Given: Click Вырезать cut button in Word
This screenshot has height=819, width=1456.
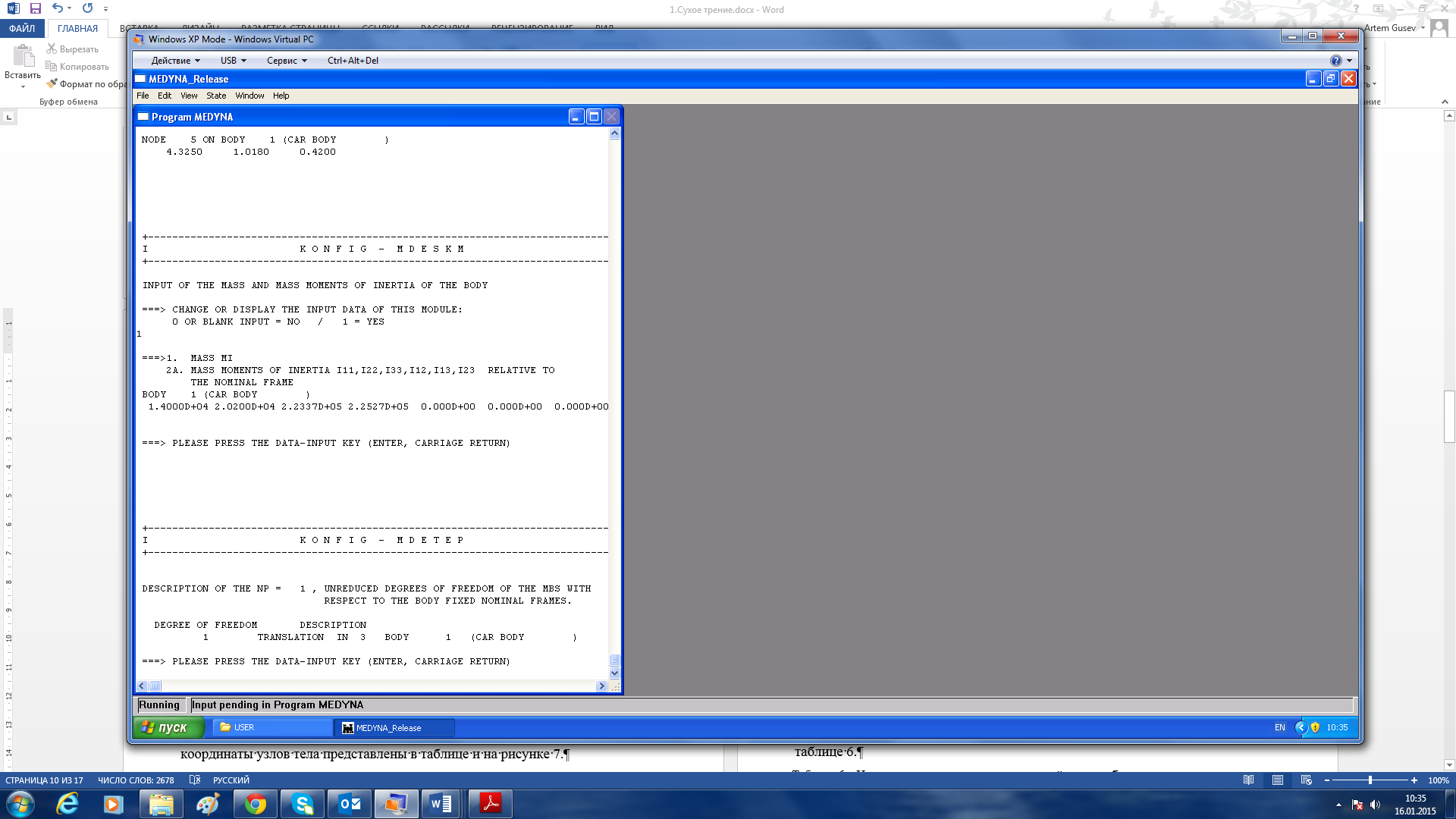Looking at the screenshot, I should click(x=73, y=49).
